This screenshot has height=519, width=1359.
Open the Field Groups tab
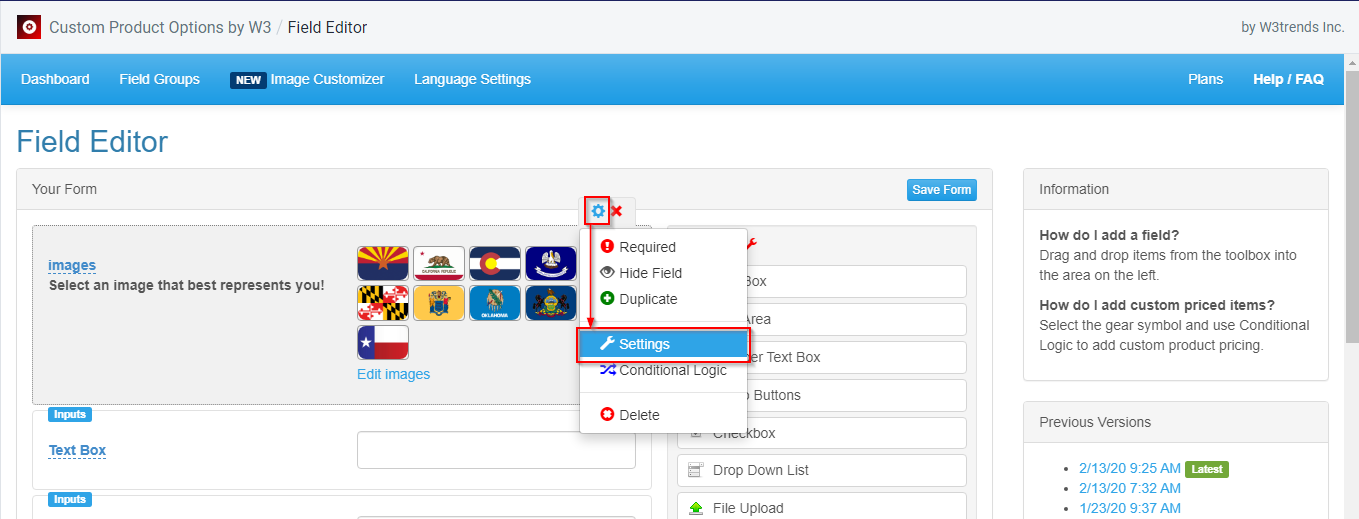(x=159, y=79)
